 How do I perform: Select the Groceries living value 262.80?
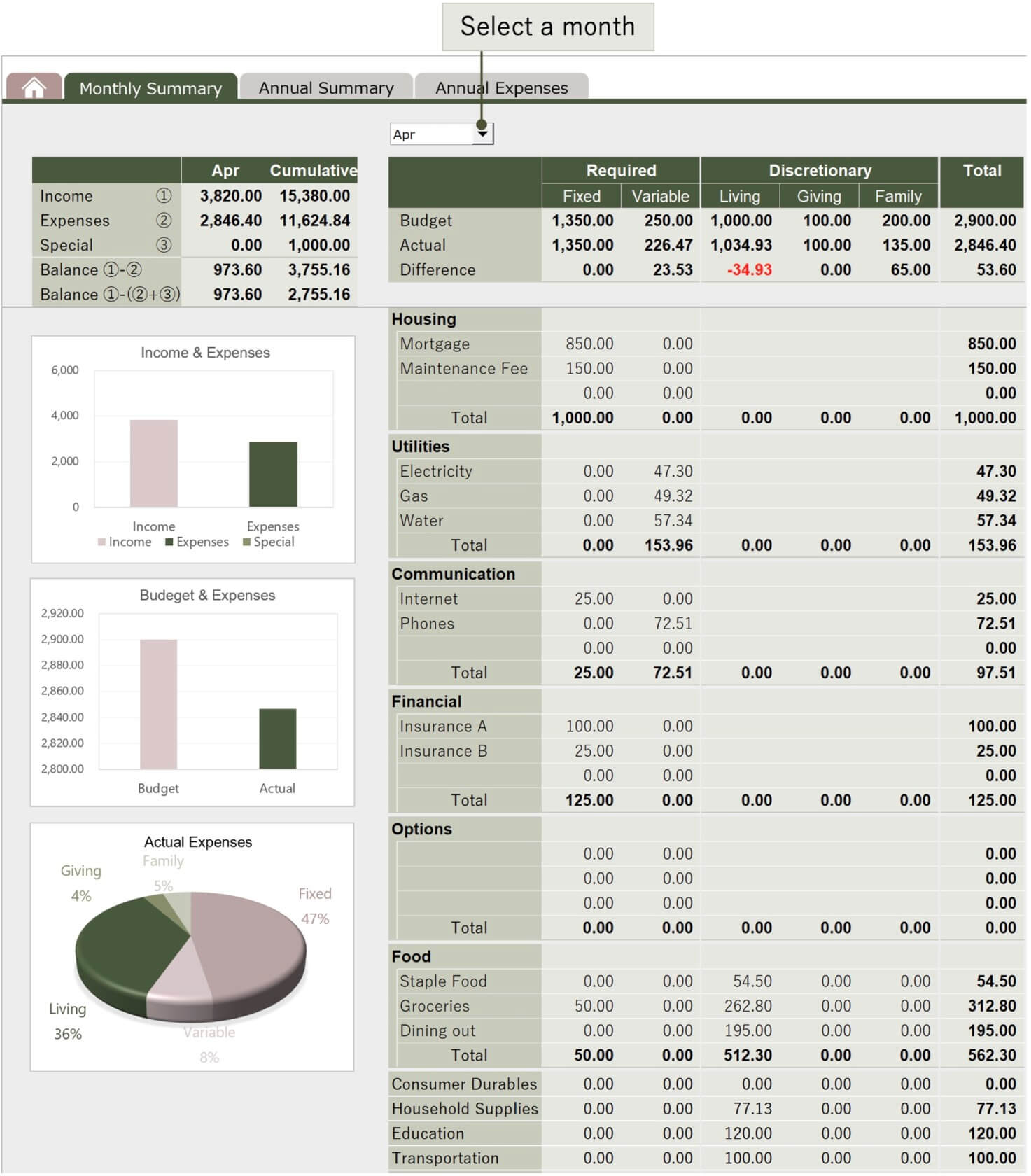(748, 1006)
